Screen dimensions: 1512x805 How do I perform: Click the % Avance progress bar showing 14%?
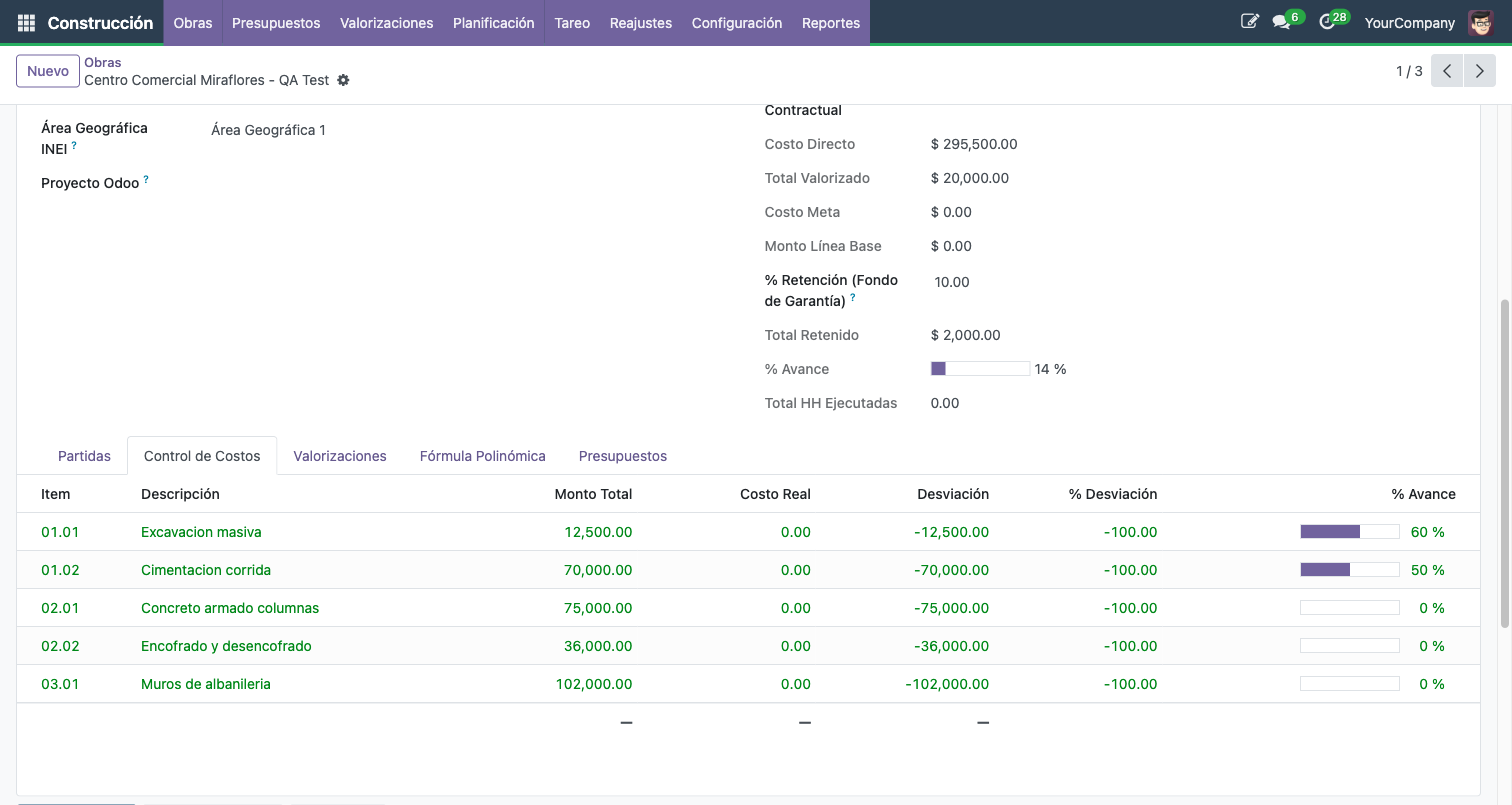[980, 368]
